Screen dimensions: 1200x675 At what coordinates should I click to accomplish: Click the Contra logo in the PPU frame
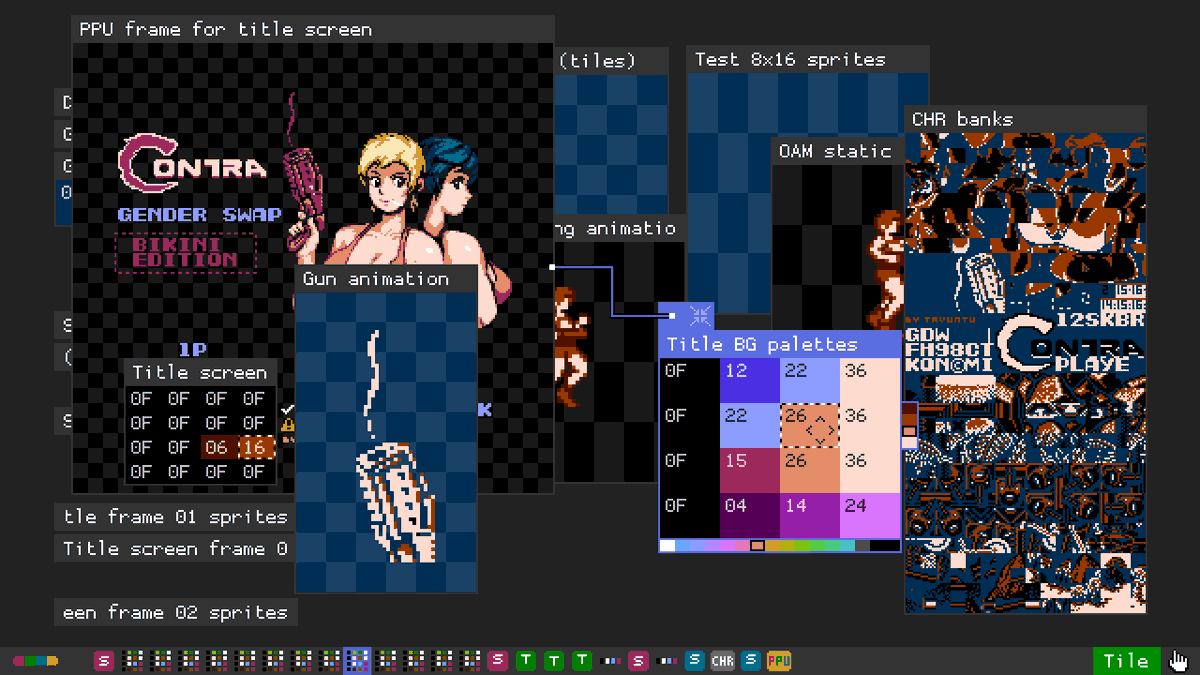pos(192,164)
